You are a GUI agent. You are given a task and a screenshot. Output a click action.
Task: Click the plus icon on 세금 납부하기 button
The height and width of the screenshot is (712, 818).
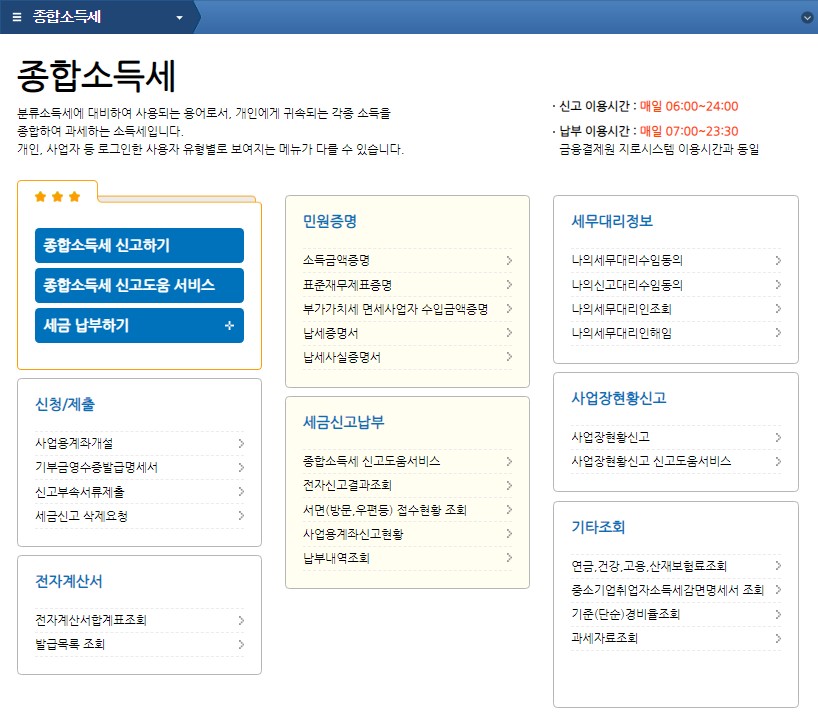(231, 325)
